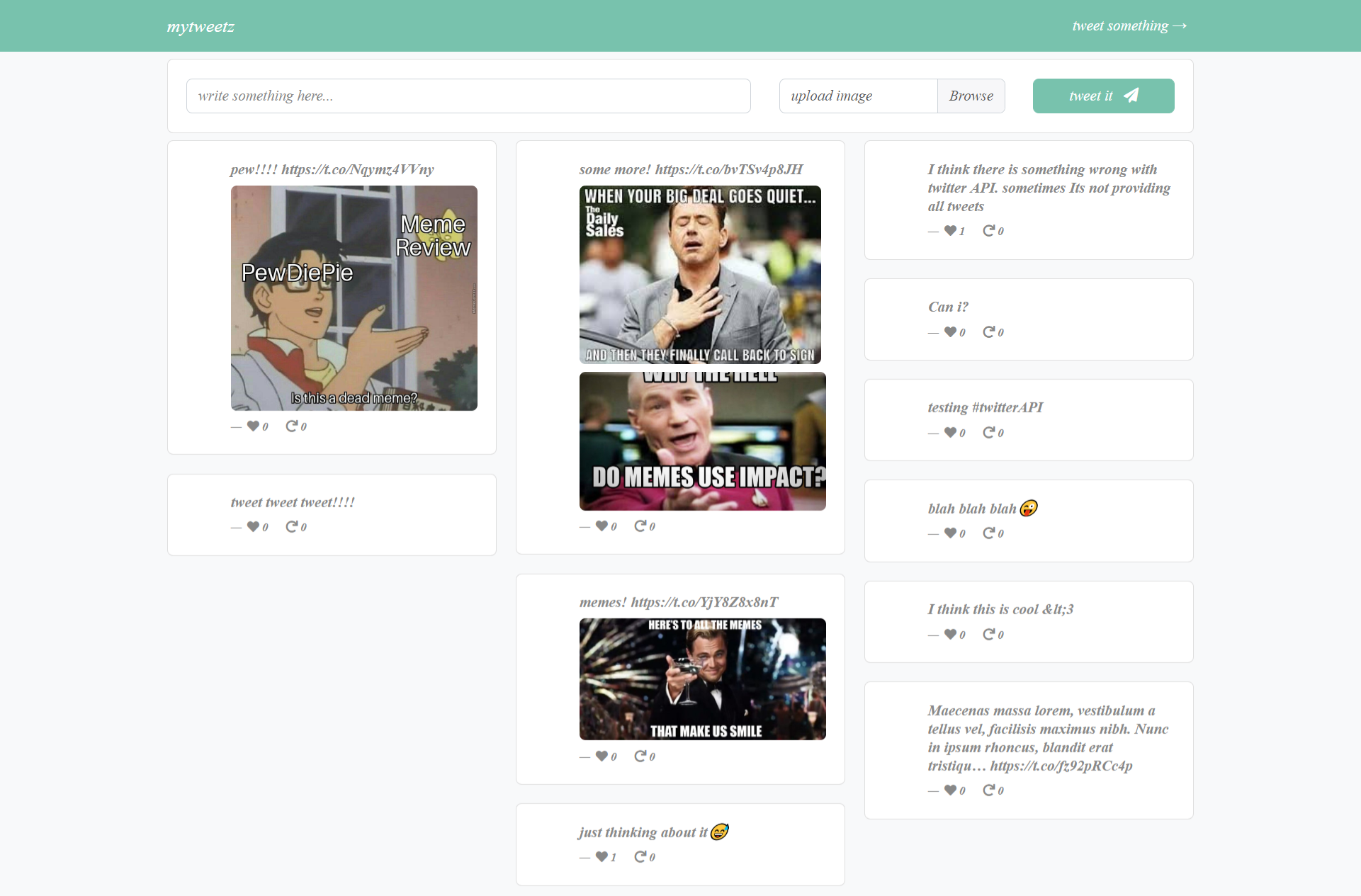Go to mytweetz home logo
1361x896 pixels.
[x=201, y=27]
